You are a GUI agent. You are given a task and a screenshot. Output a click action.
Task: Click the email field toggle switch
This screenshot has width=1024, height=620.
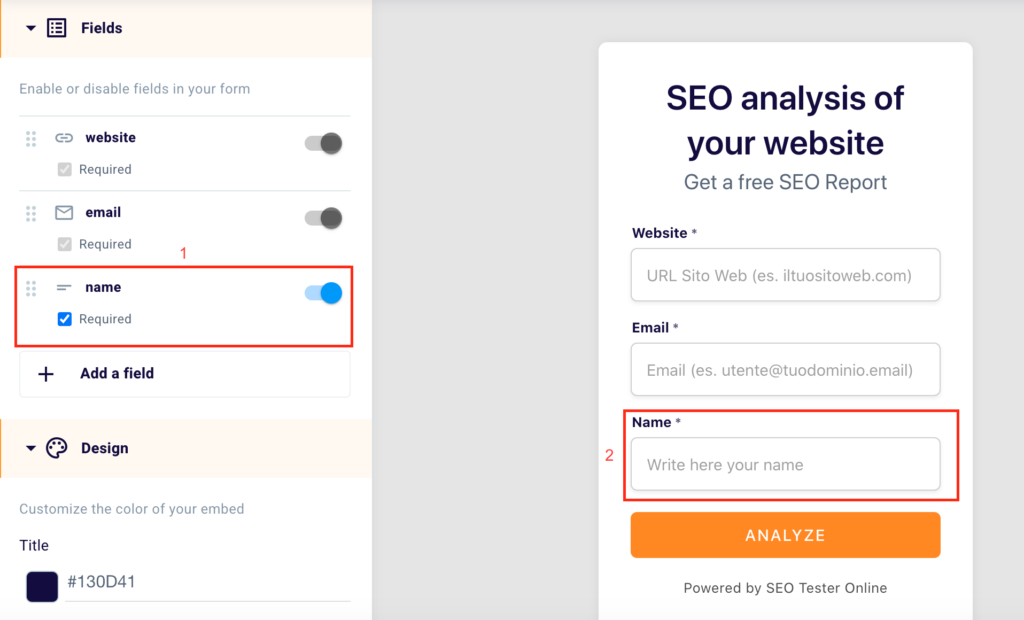(x=324, y=218)
